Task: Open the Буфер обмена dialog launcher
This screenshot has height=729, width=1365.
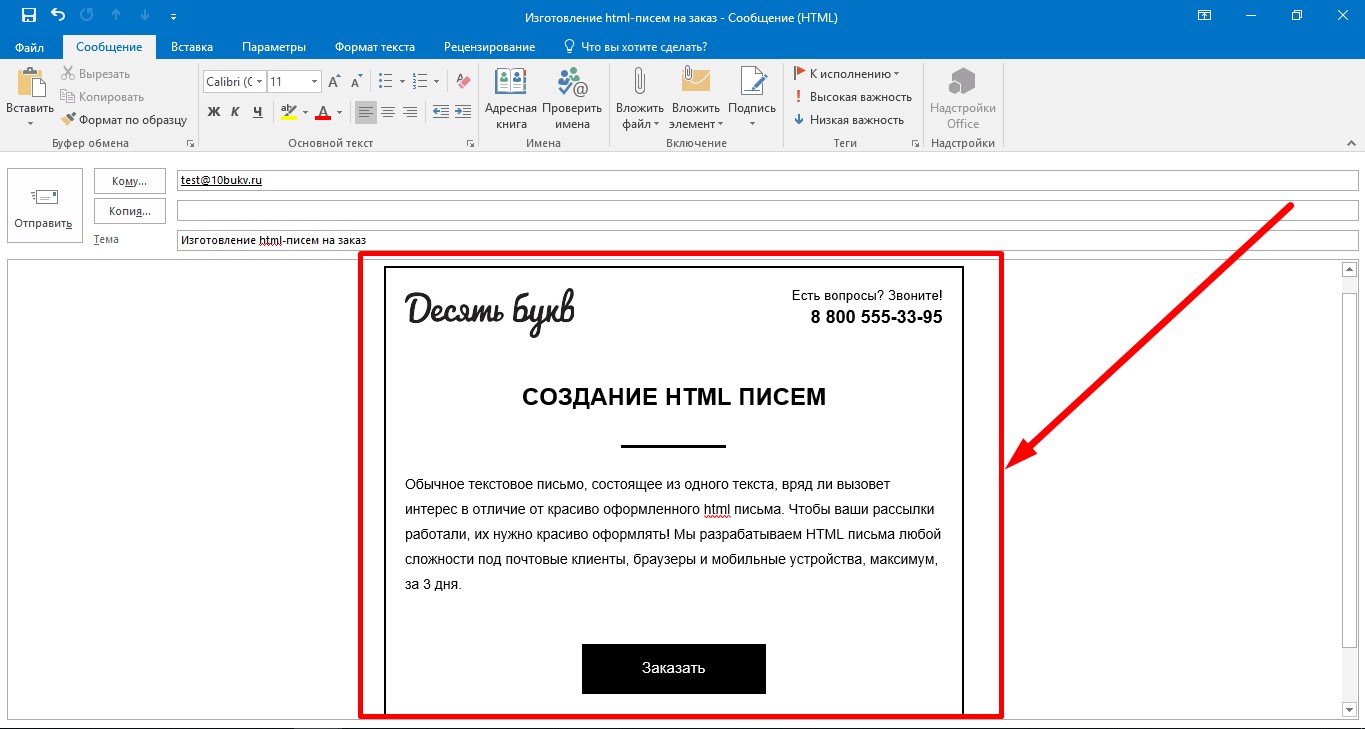Action: click(190, 144)
